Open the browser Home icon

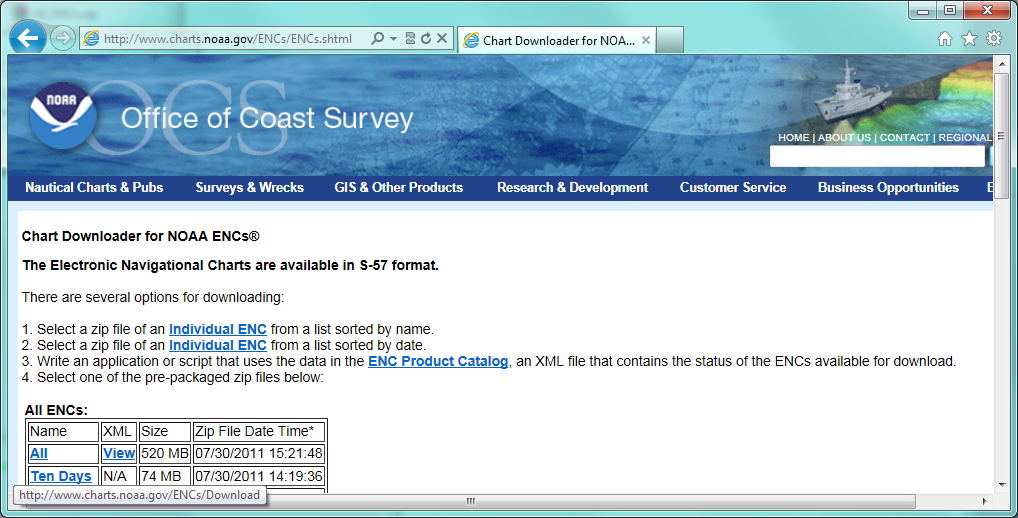coord(945,39)
